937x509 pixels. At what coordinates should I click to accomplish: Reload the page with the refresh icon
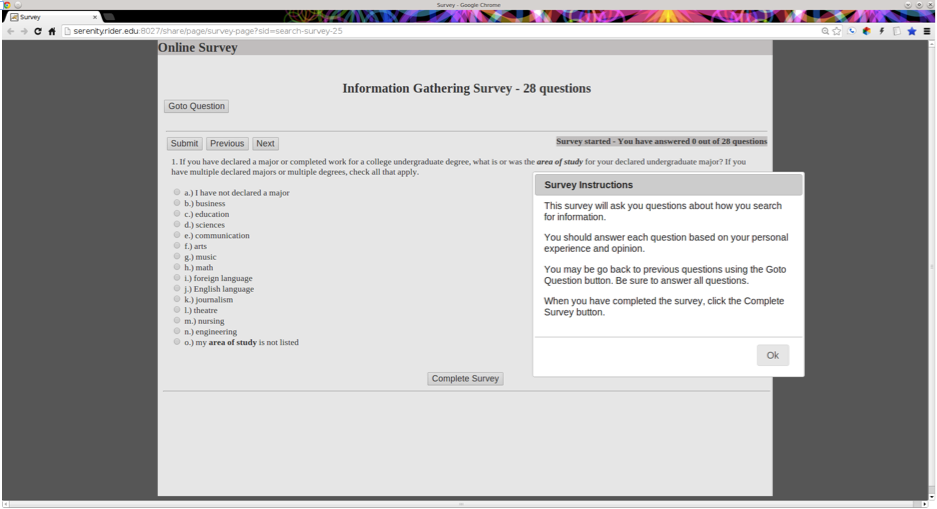38,31
